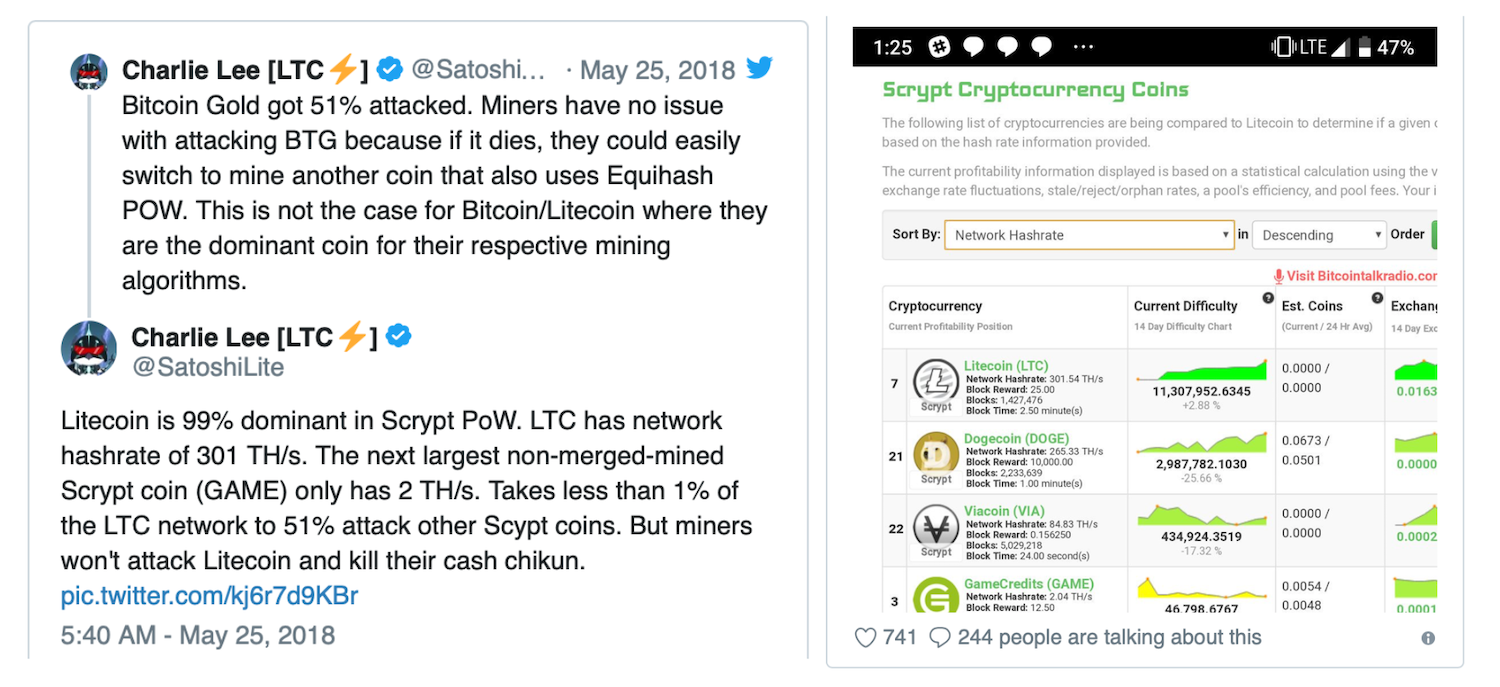Viewport: 1500px width, 687px height.
Task: Click the Dogecoin coin logo
Action: tap(936, 454)
